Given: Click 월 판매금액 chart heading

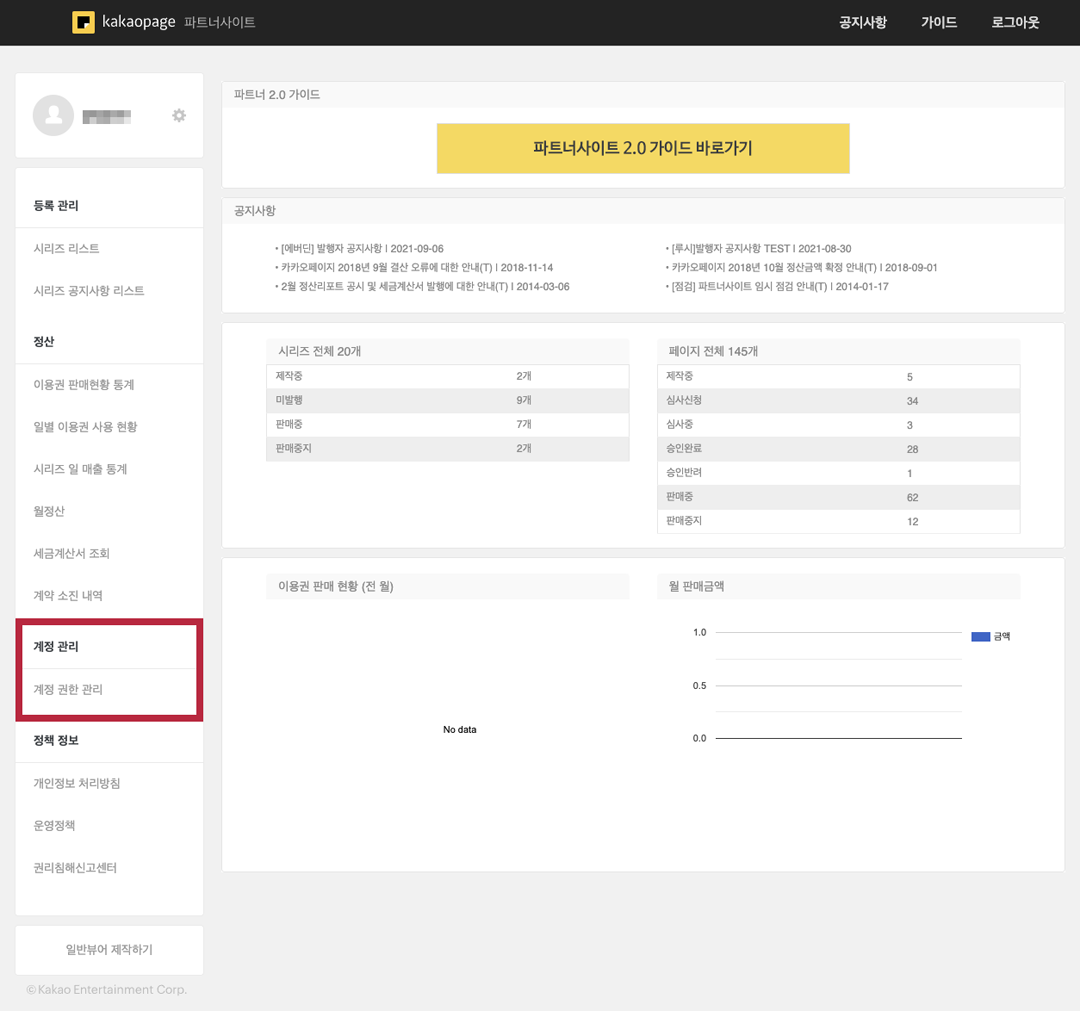Looking at the screenshot, I should pyautogui.click(x=696, y=586).
